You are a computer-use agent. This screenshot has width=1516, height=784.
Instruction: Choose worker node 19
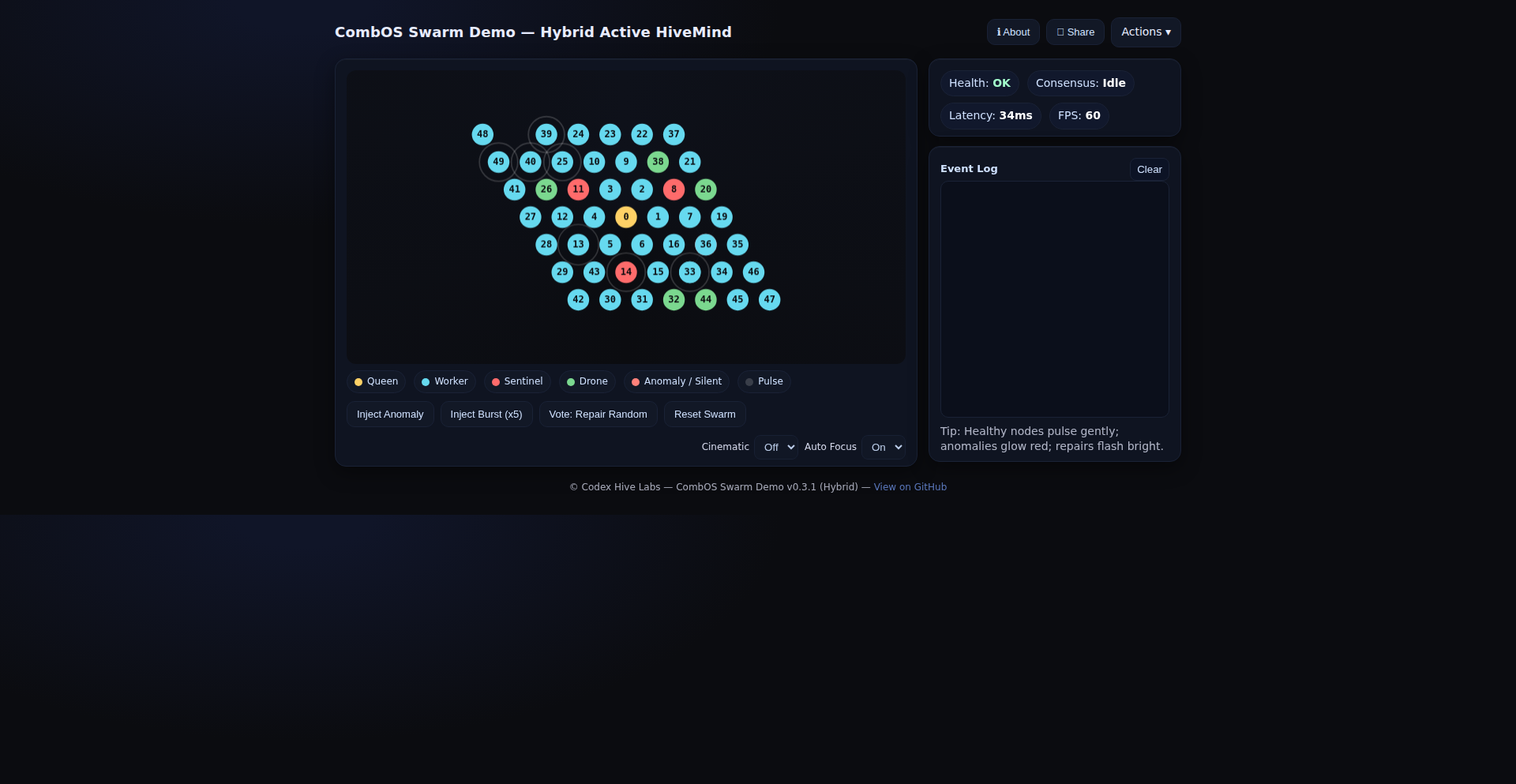pyautogui.click(x=722, y=217)
